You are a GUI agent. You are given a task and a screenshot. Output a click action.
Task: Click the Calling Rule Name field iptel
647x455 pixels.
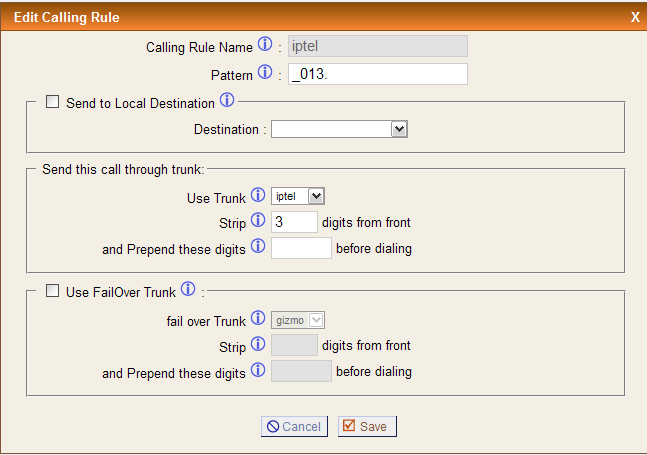point(378,46)
